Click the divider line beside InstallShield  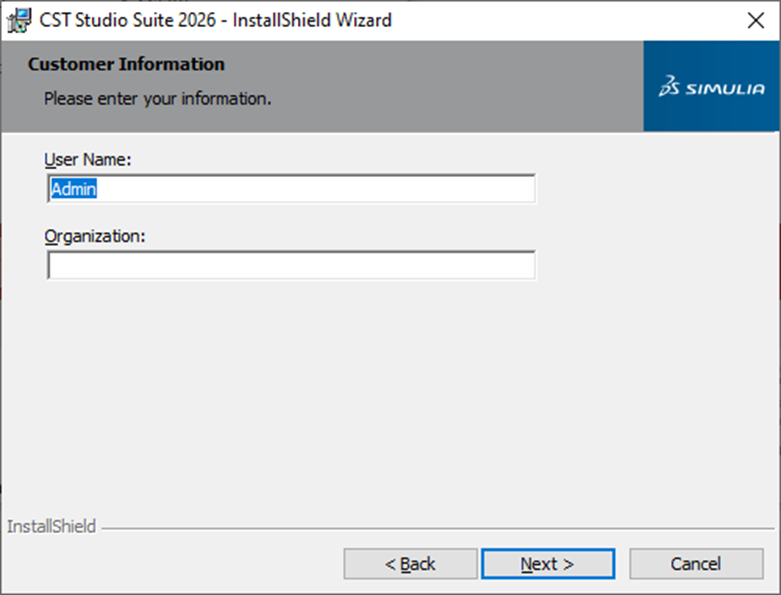click(430, 527)
